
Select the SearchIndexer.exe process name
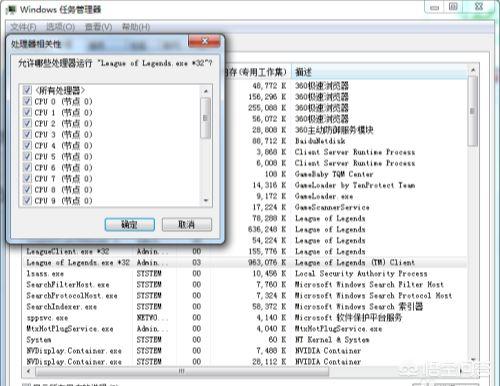(x=62, y=307)
